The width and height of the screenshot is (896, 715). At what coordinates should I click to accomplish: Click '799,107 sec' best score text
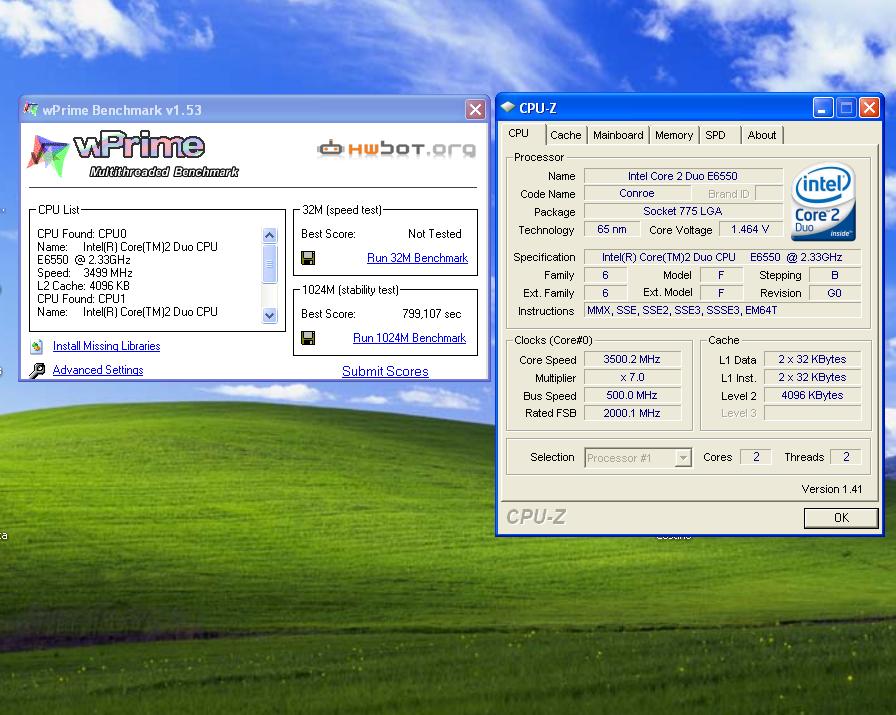pos(431,314)
